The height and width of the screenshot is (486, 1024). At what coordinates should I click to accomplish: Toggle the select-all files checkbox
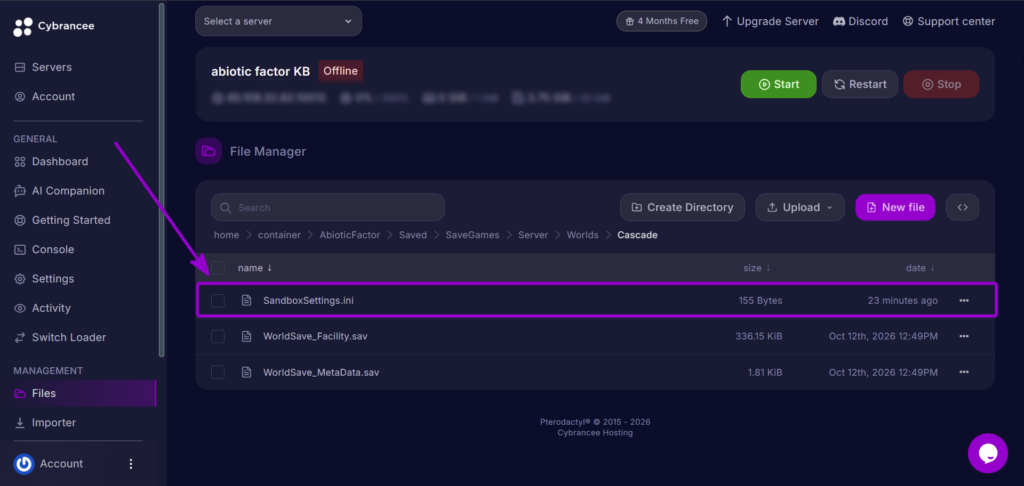[218, 268]
